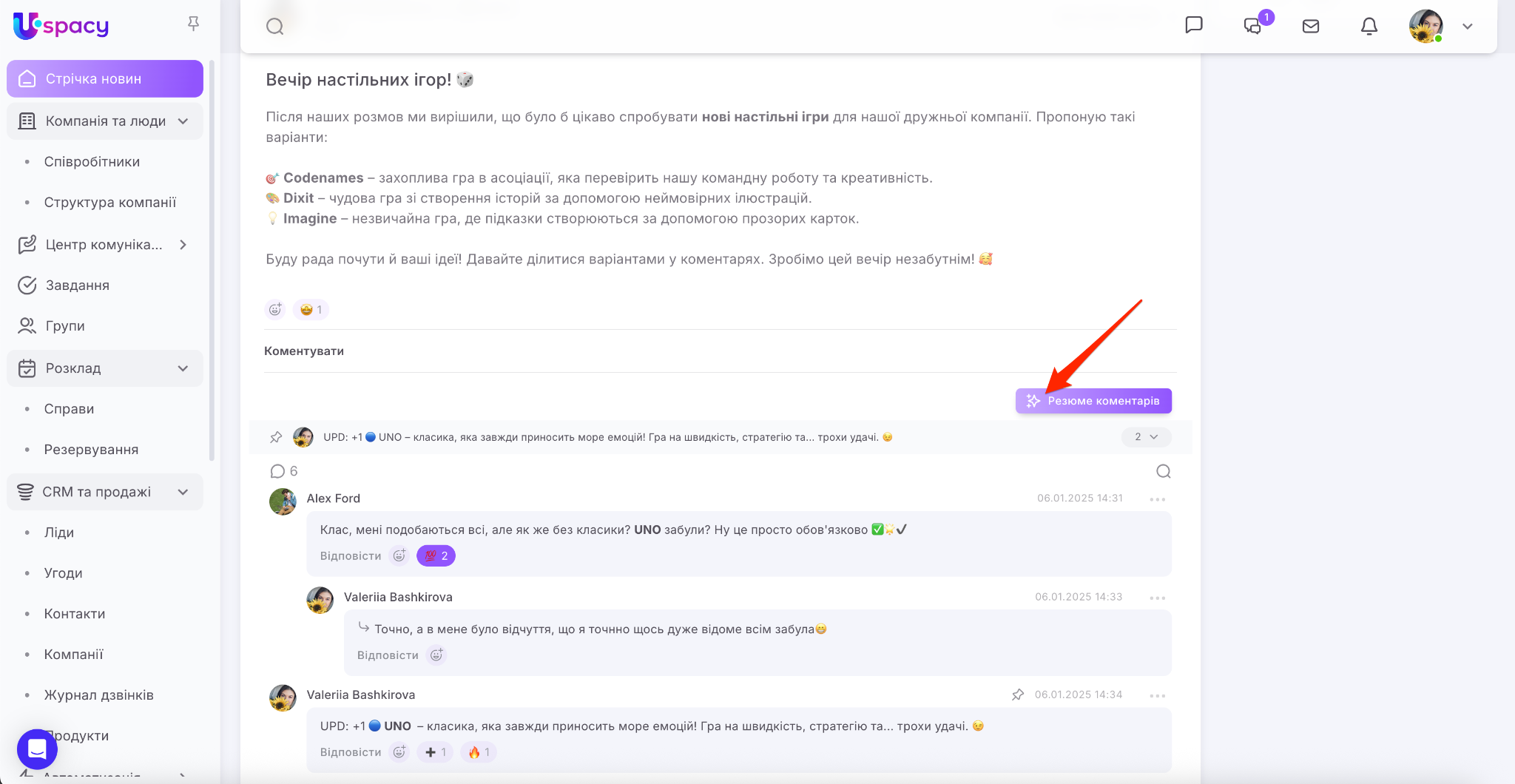
Task: Click the search icon in top bar
Action: [x=274, y=27]
